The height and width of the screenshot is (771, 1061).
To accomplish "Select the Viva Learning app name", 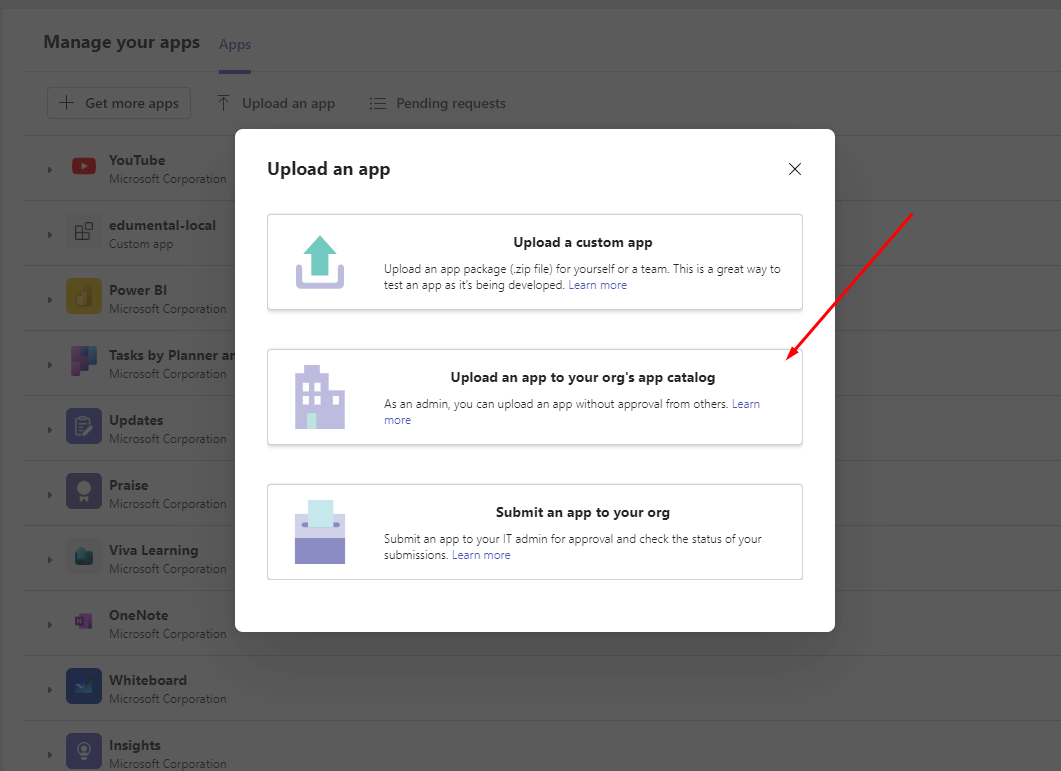I will (154, 550).
